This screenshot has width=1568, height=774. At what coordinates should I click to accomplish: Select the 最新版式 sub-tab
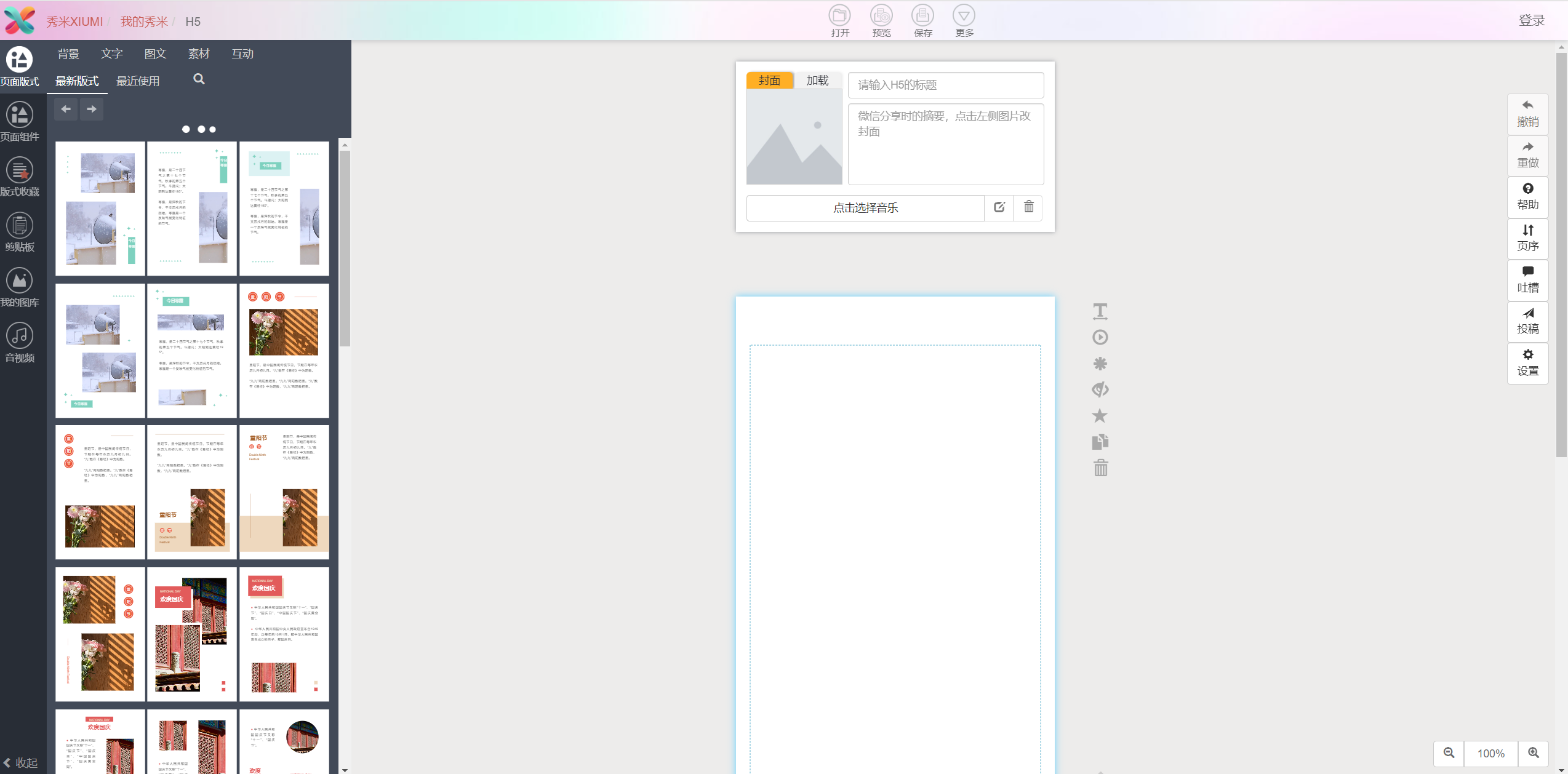point(77,81)
